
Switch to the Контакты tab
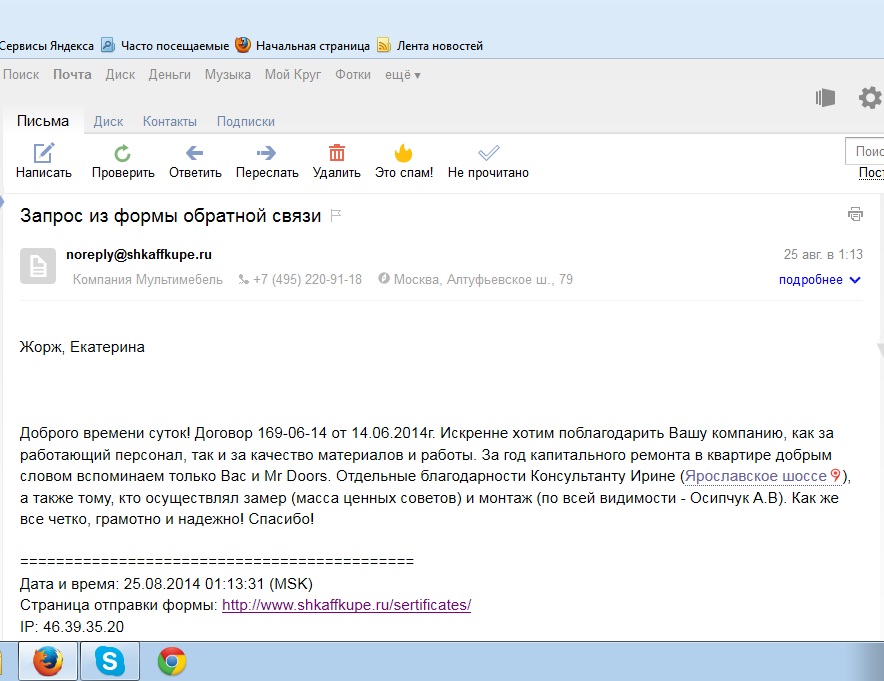[170, 121]
